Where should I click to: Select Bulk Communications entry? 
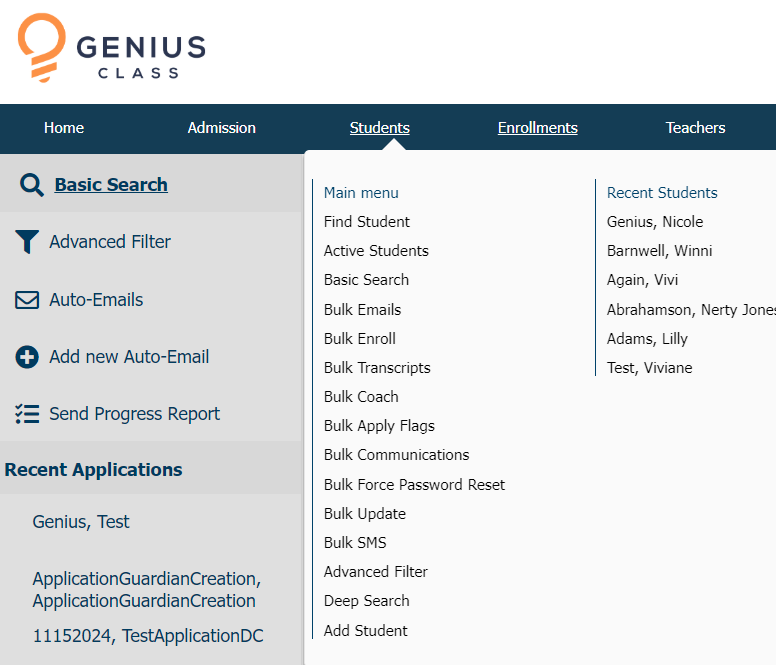[x=396, y=455]
